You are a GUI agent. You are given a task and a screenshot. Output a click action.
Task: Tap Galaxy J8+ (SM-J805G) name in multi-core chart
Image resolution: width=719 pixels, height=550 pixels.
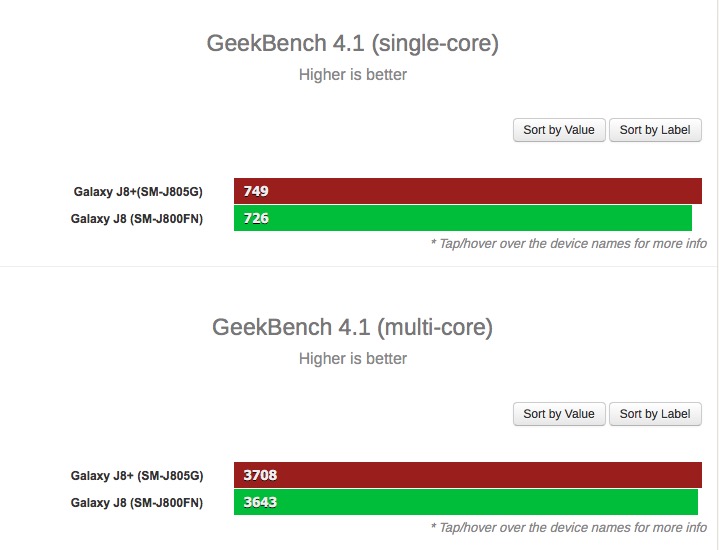137,475
